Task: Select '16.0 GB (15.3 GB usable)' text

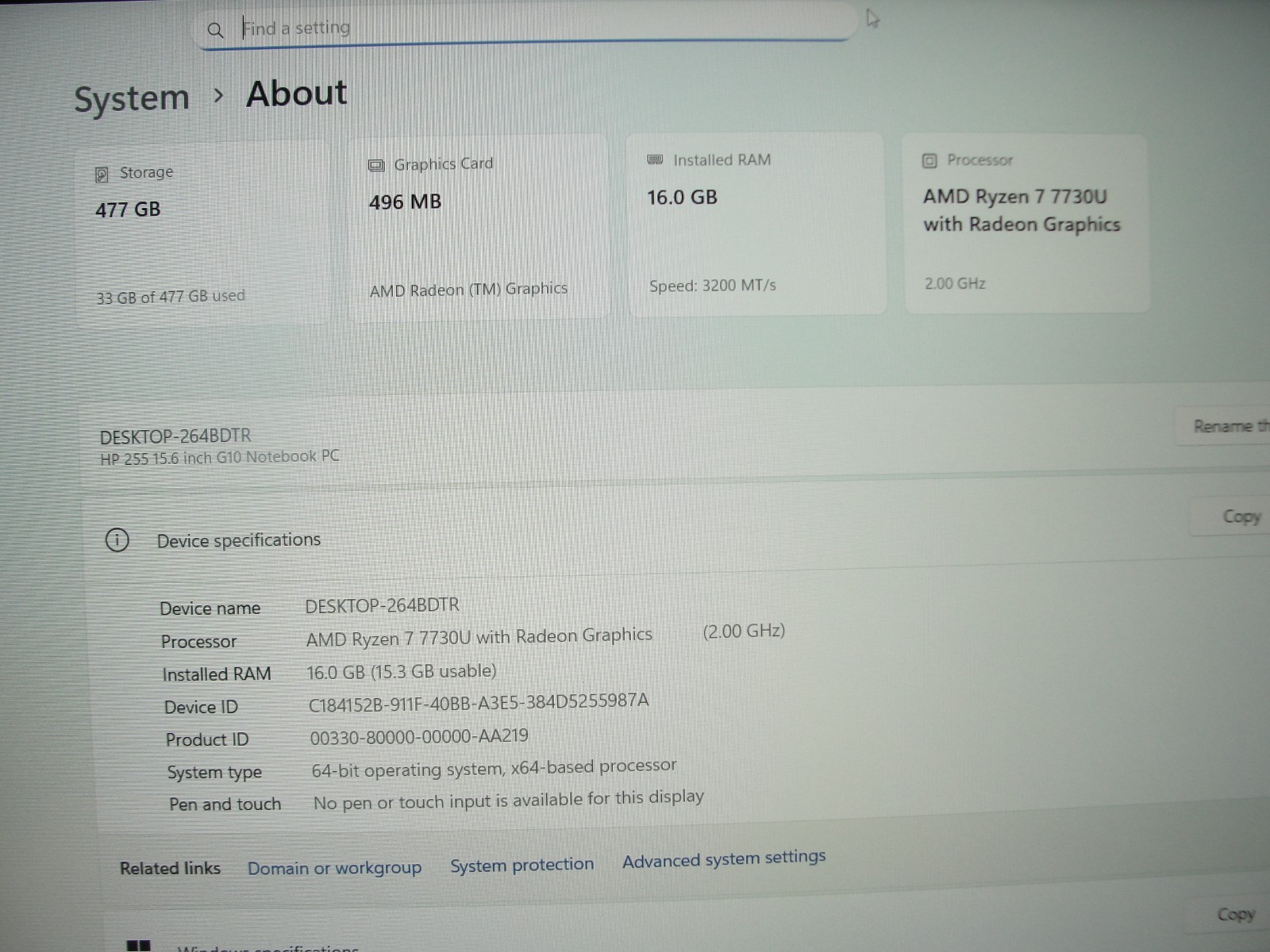Action: (x=402, y=672)
